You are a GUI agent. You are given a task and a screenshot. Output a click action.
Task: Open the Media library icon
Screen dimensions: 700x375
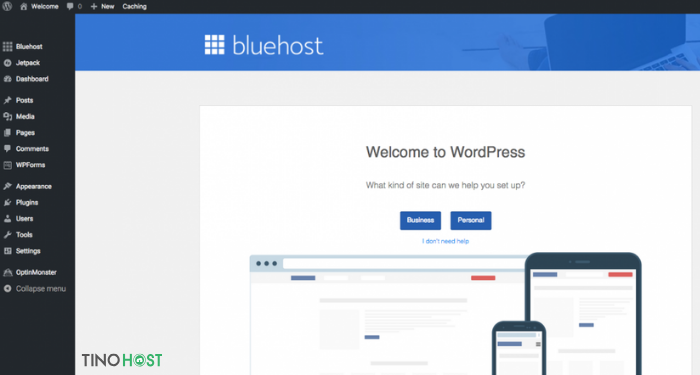click(8, 117)
